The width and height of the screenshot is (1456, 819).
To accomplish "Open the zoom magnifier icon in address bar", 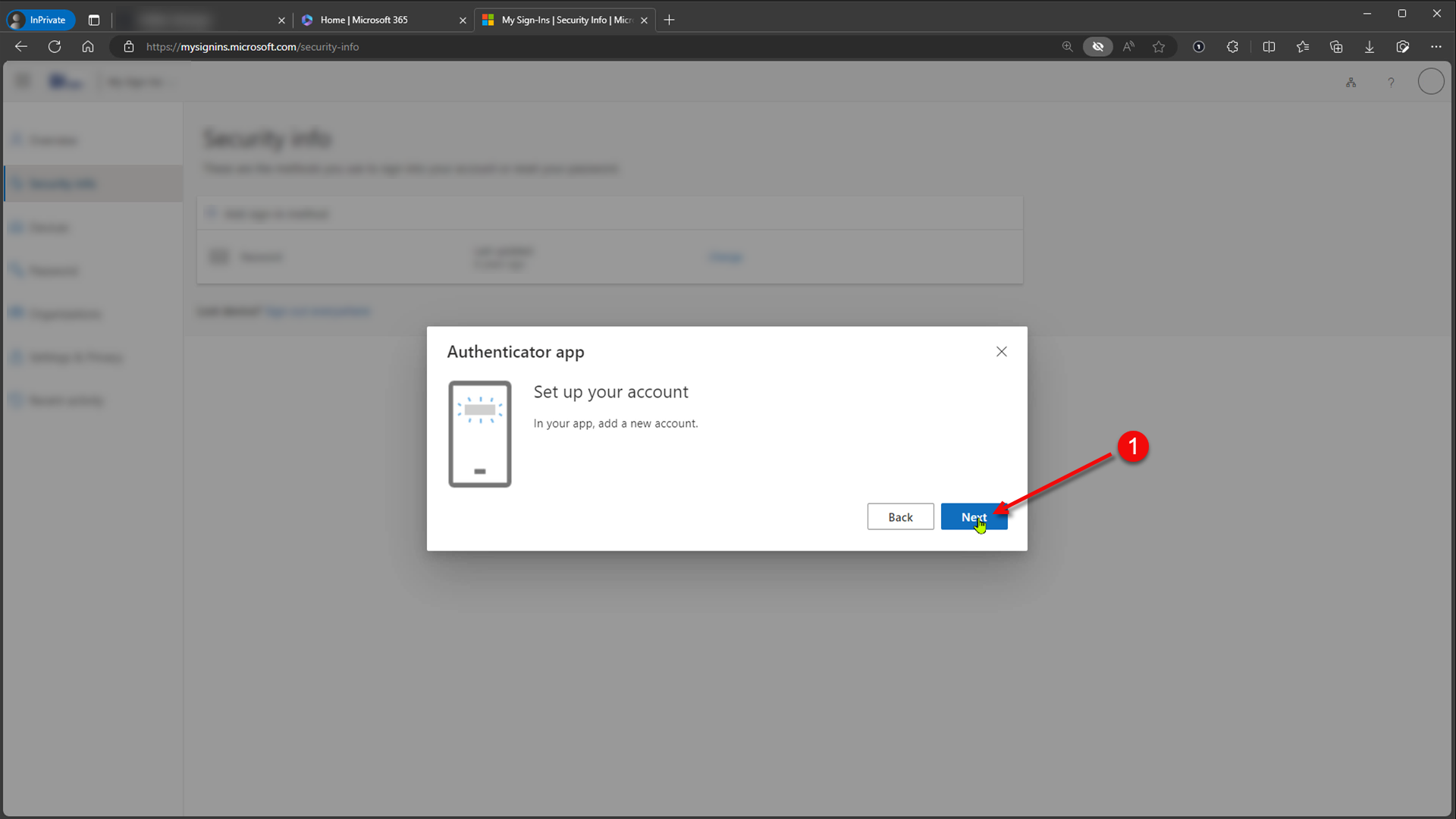I will pos(1067,47).
